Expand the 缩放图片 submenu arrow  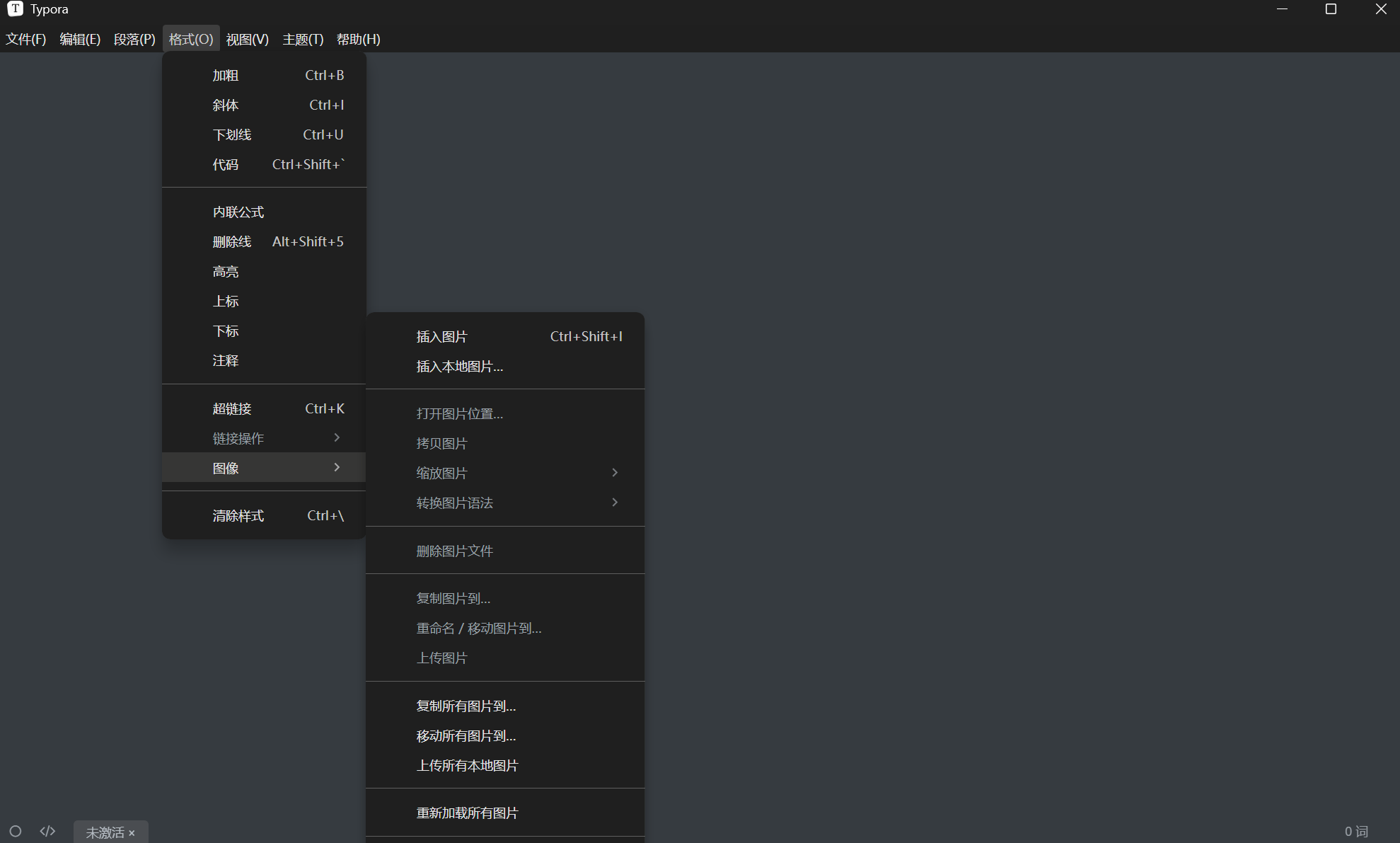click(x=615, y=473)
